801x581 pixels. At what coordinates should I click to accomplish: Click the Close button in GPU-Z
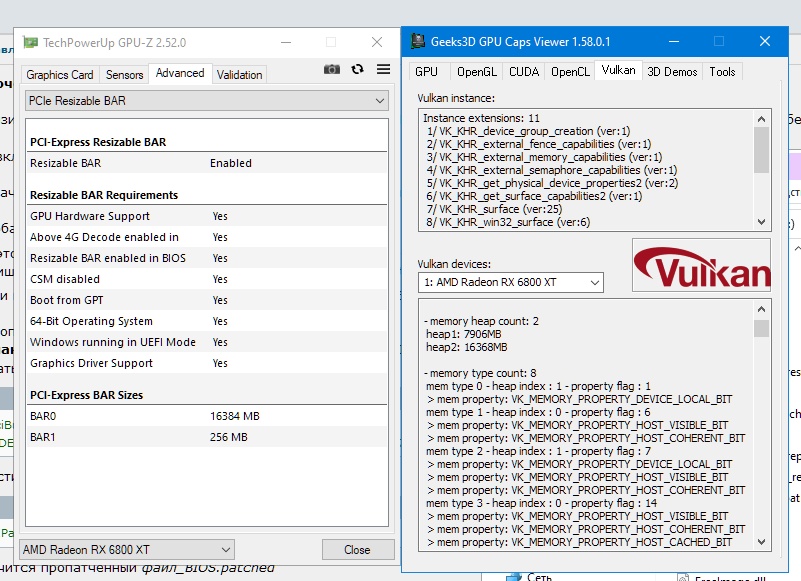coord(358,550)
